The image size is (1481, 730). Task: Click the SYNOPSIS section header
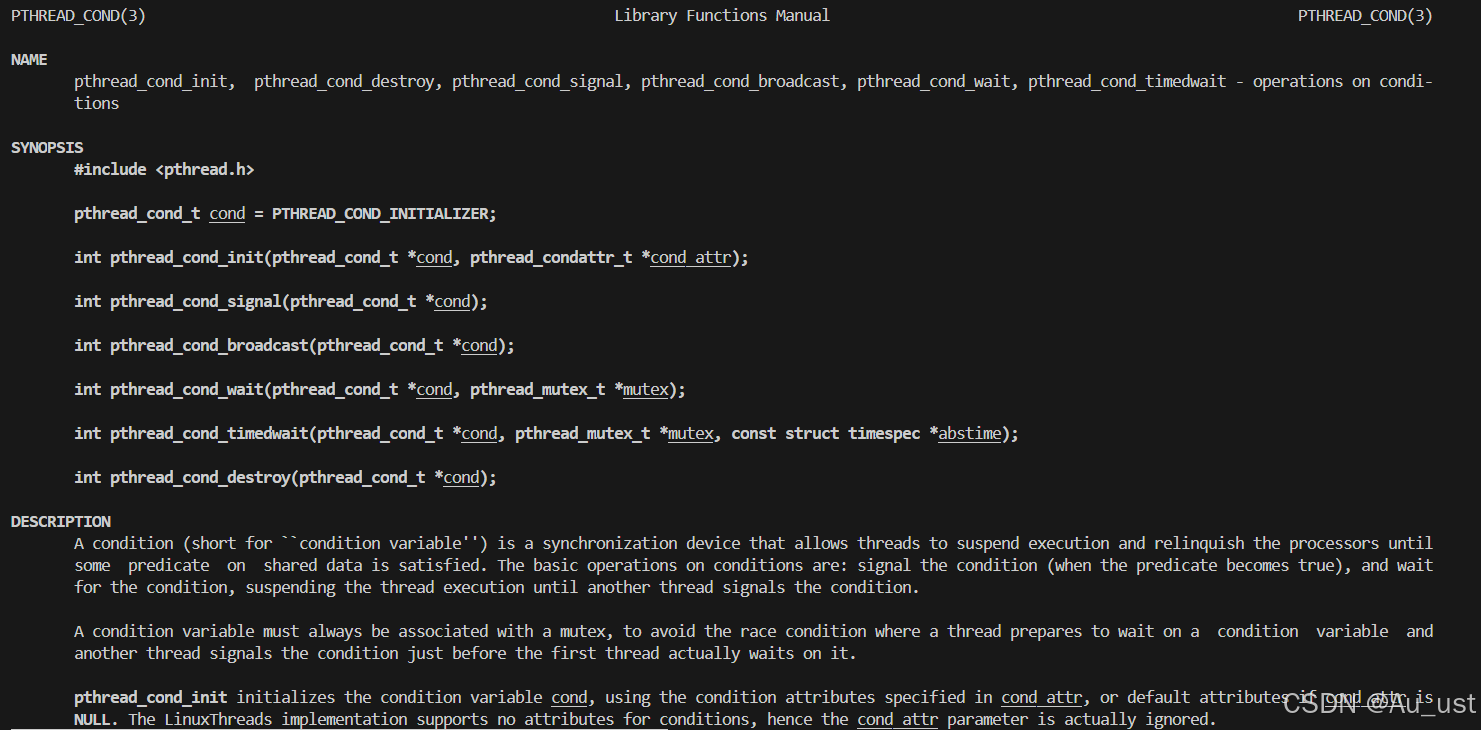46,147
